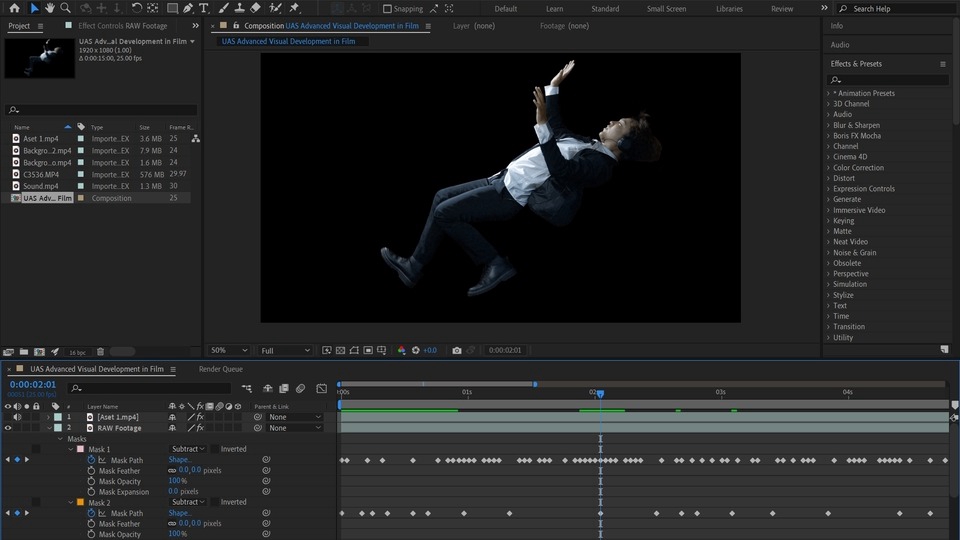This screenshot has height=540, width=960.
Task: Take a snapshot with the camera icon
Action: tap(457, 351)
